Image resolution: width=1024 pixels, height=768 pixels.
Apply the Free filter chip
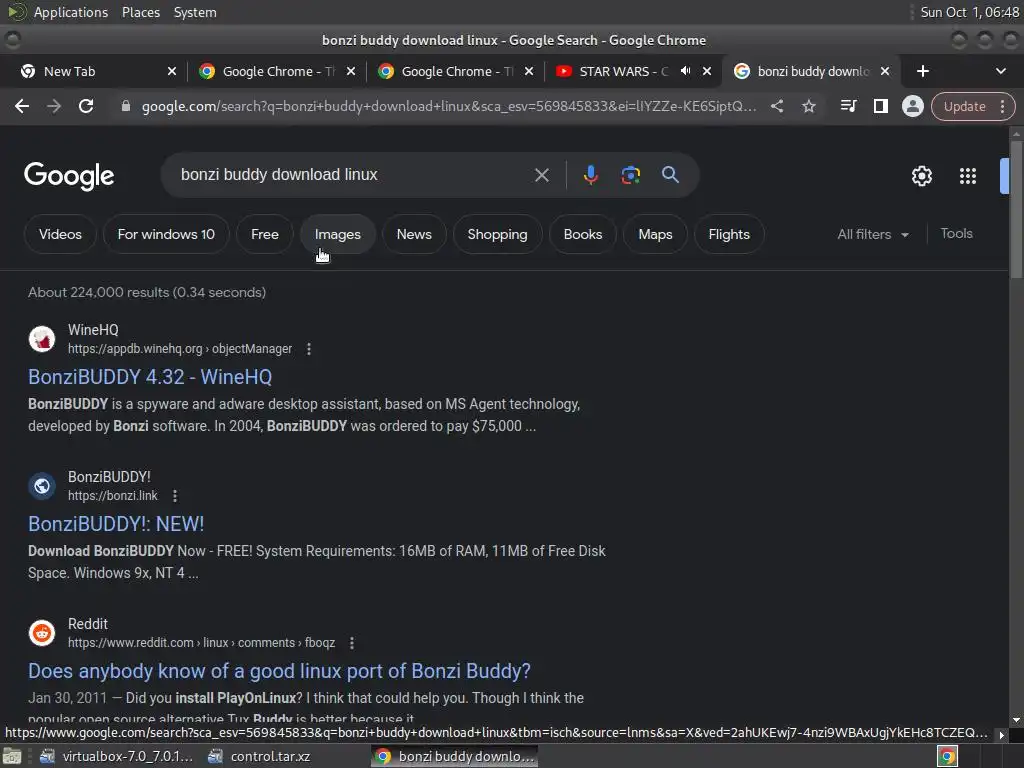[264, 234]
